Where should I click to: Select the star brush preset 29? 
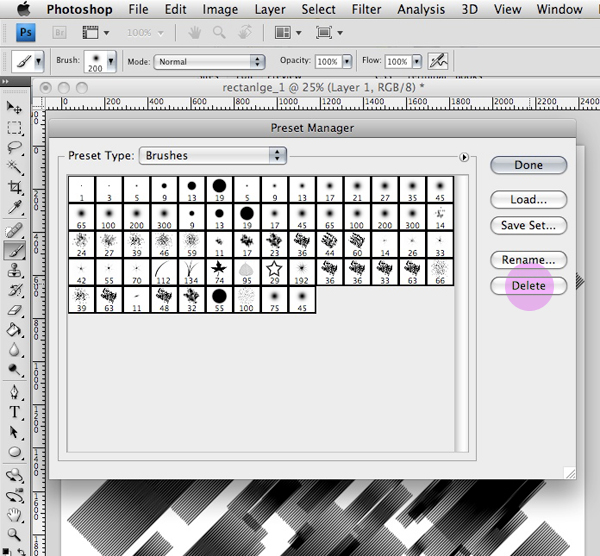point(274,272)
